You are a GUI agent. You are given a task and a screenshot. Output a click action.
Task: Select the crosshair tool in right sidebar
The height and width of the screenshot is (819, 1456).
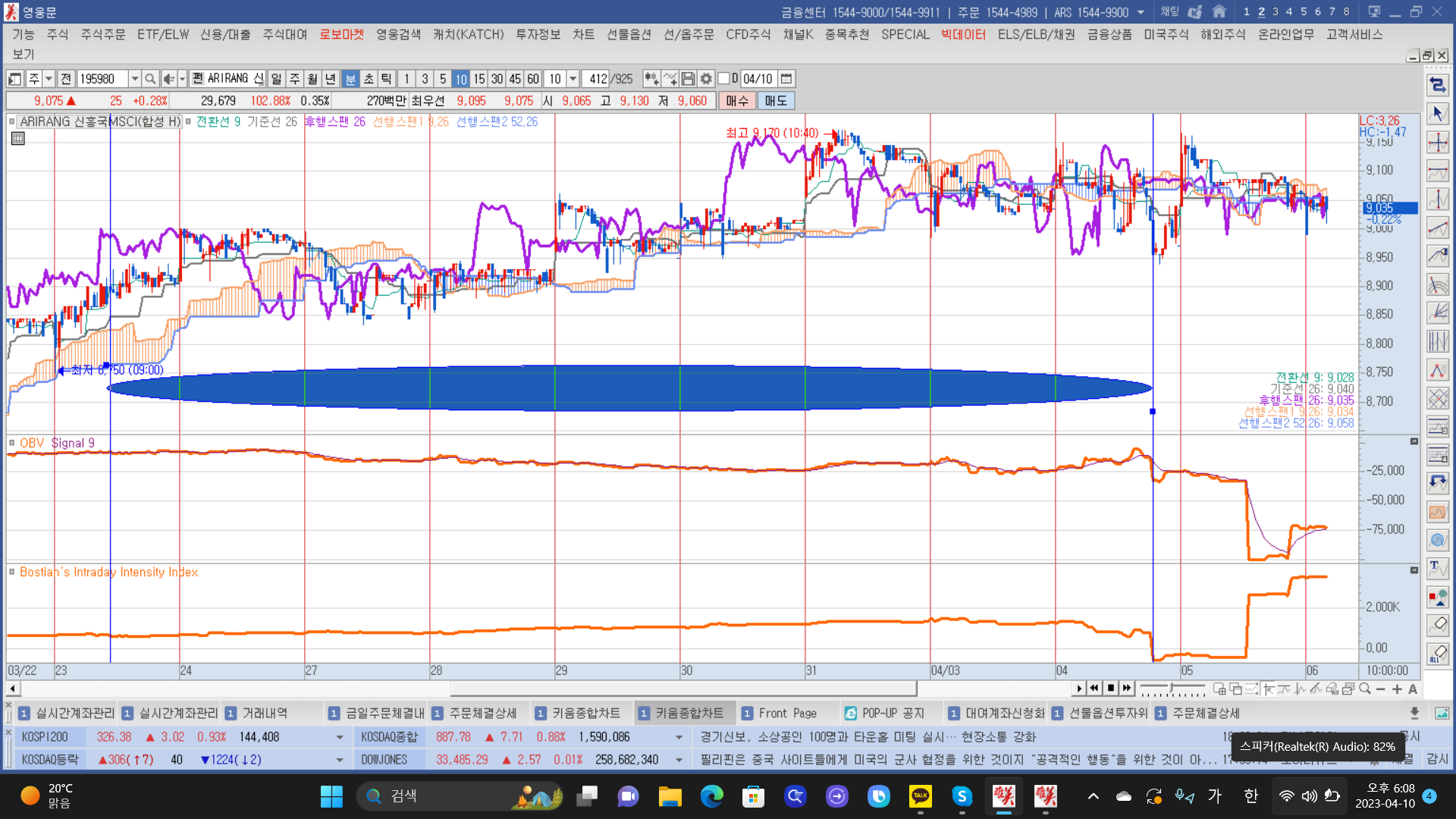pos(1437,143)
